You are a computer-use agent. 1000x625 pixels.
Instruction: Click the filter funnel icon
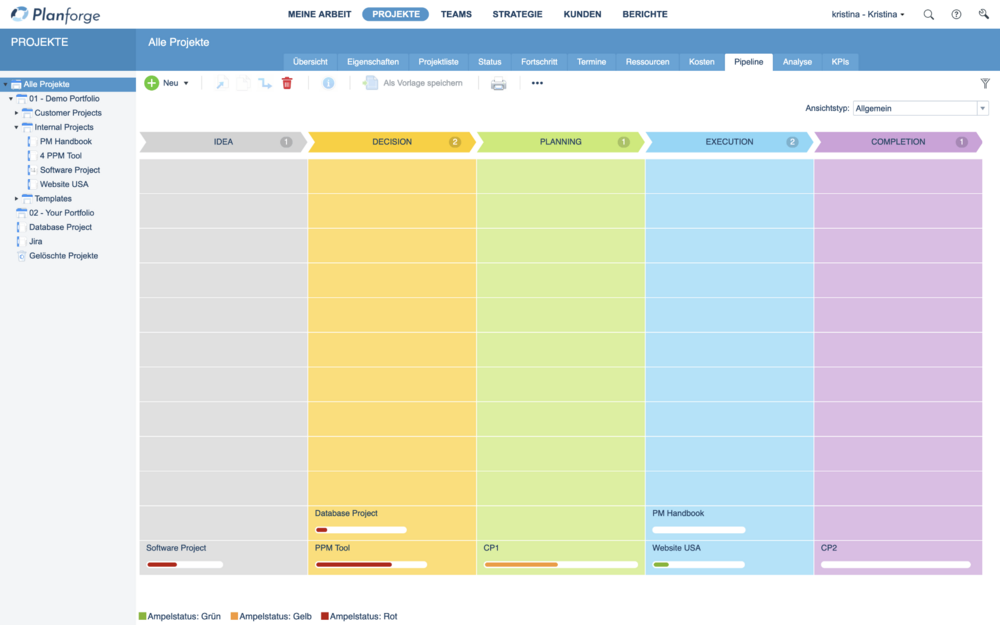(x=985, y=84)
